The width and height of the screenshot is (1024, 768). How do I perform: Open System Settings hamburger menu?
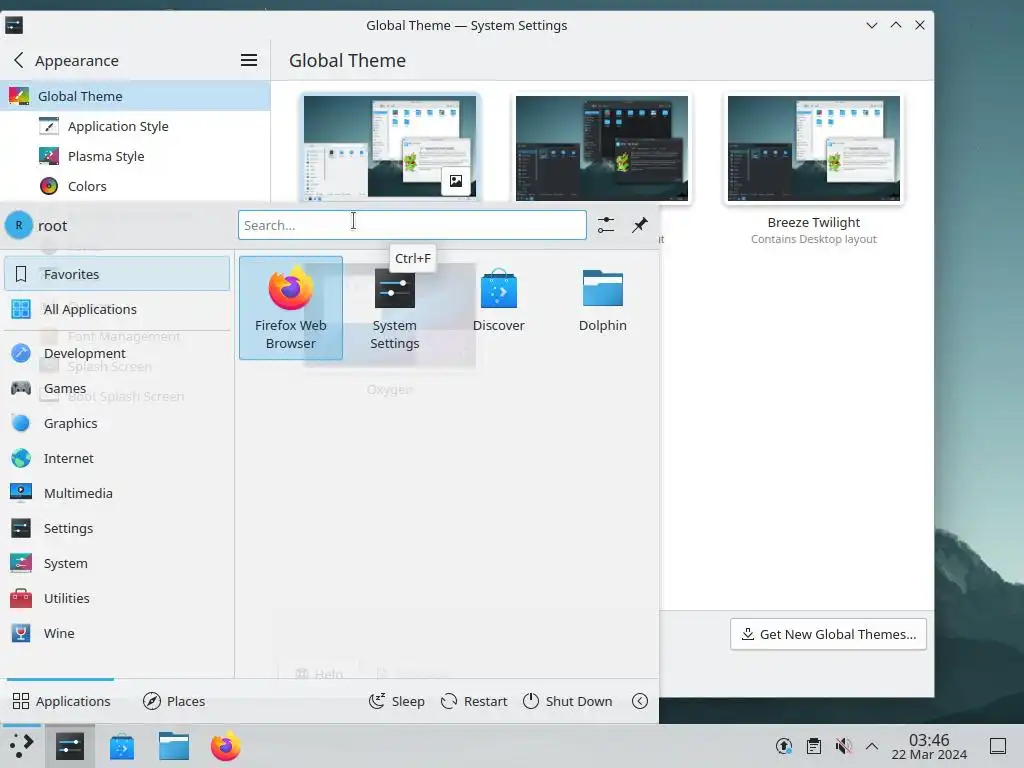click(249, 60)
